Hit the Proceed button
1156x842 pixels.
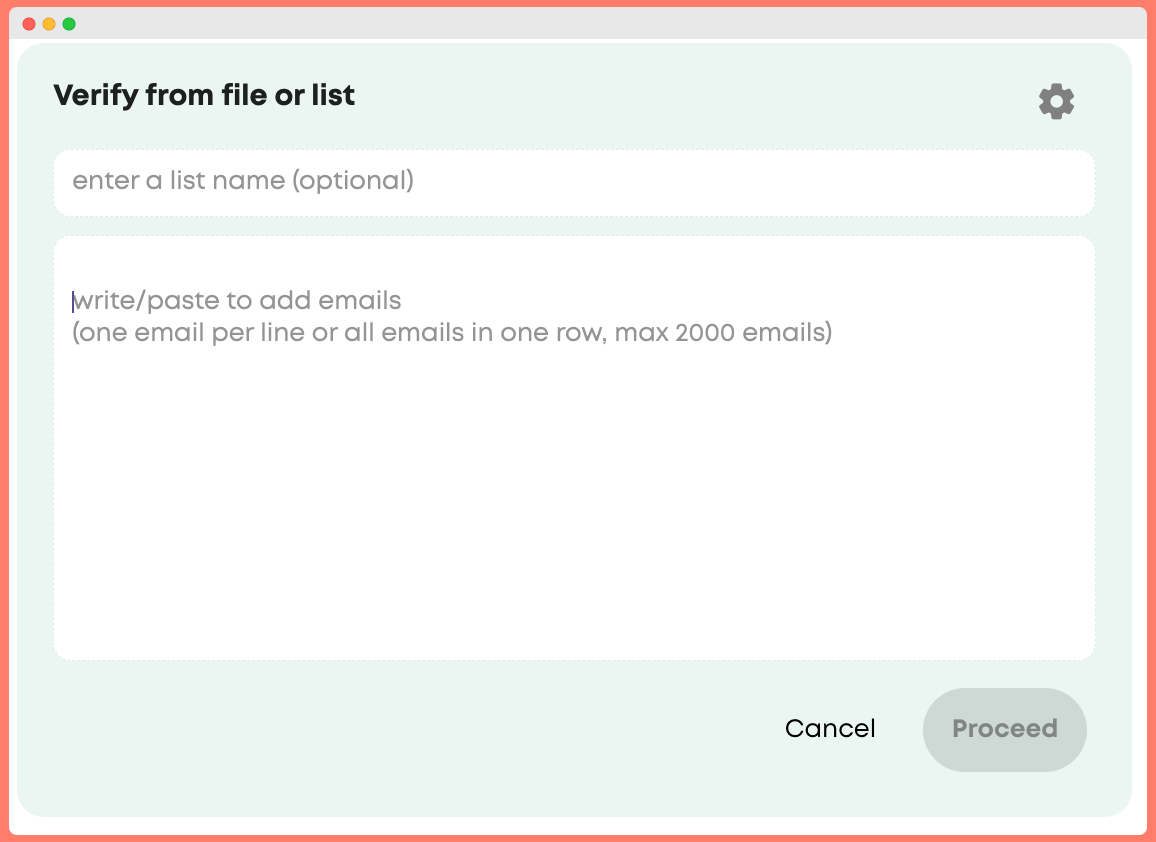tap(1004, 730)
